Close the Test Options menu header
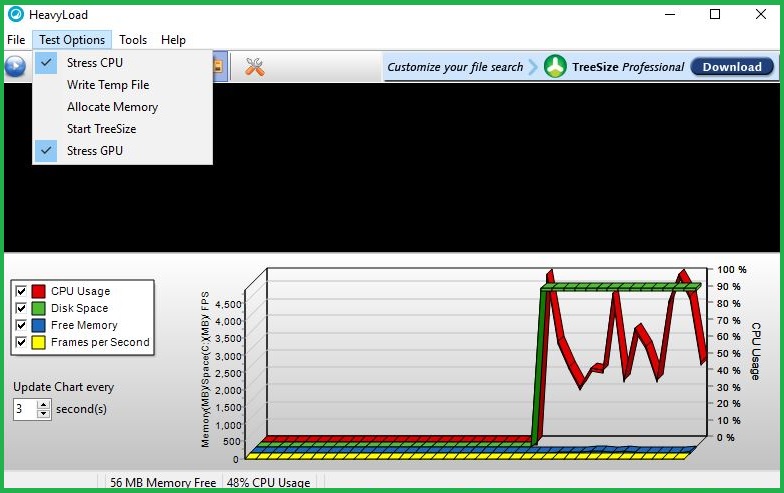 click(x=72, y=40)
